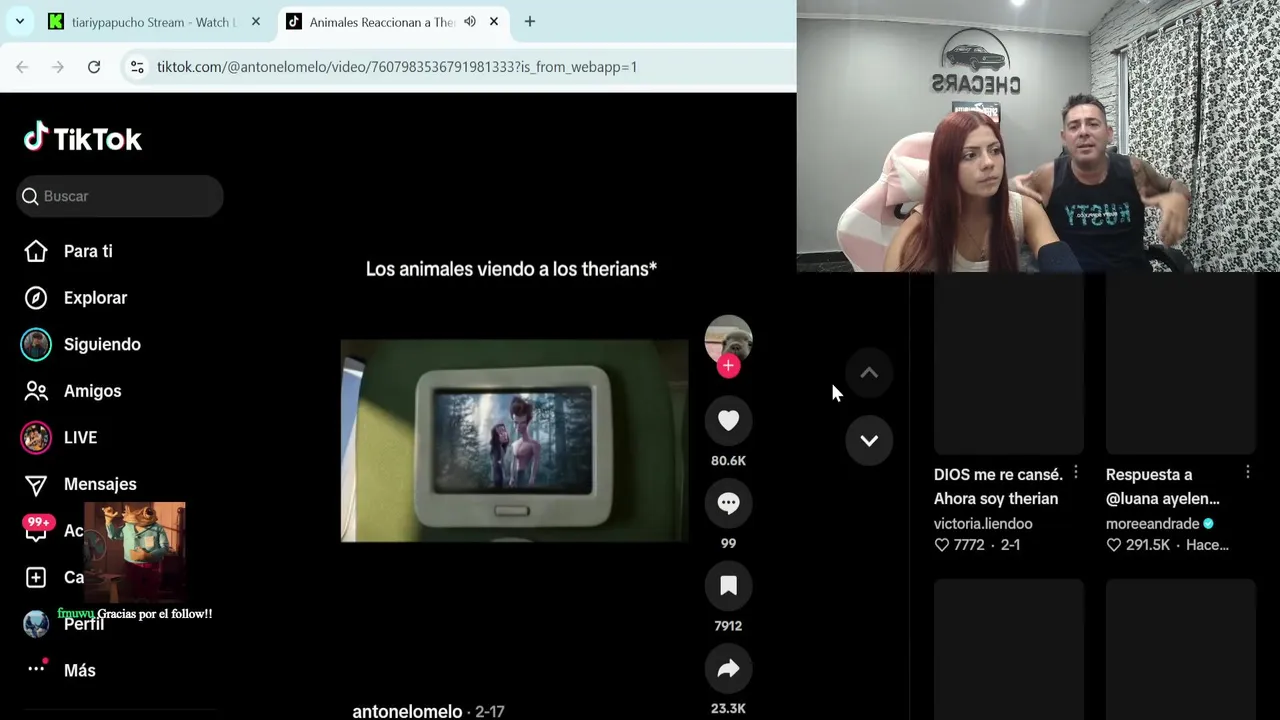Open options for Respuesta a @luana video
Viewport: 1280px width, 720px height.
pyautogui.click(x=1248, y=472)
